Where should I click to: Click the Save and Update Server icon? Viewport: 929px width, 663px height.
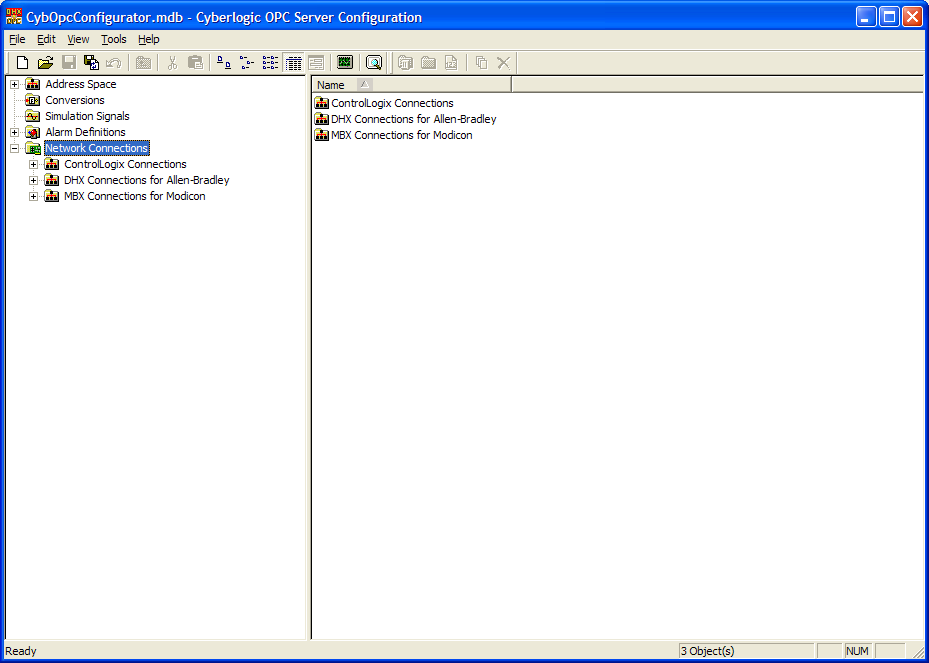coord(91,62)
